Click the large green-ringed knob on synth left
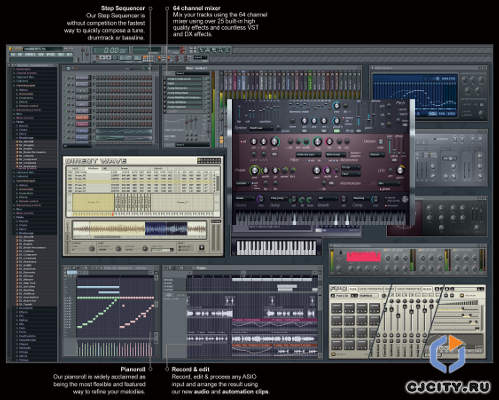The width and height of the screenshot is (499, 400). pos(254,170)
